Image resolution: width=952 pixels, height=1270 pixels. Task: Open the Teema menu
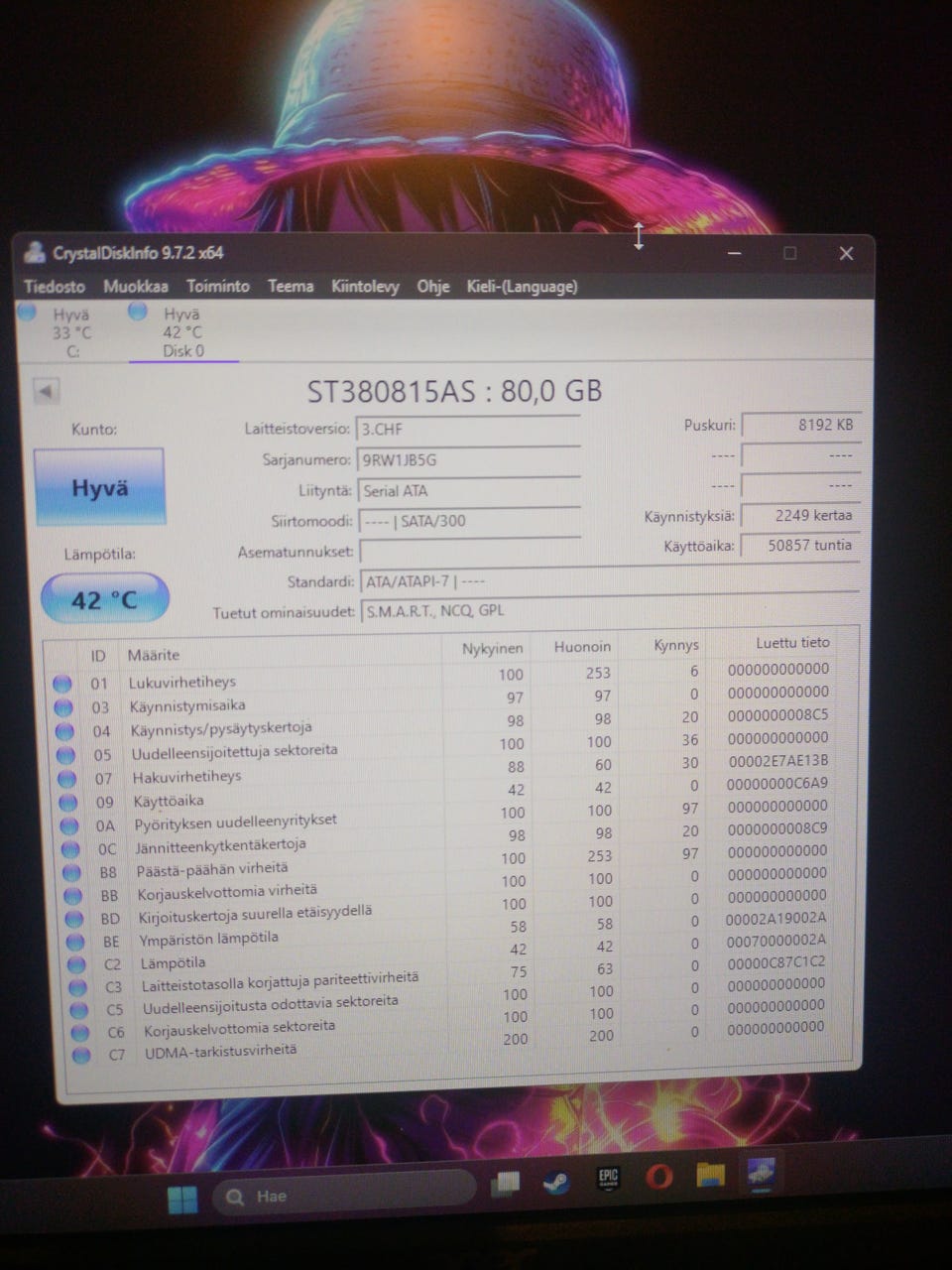tap(291, 286)
